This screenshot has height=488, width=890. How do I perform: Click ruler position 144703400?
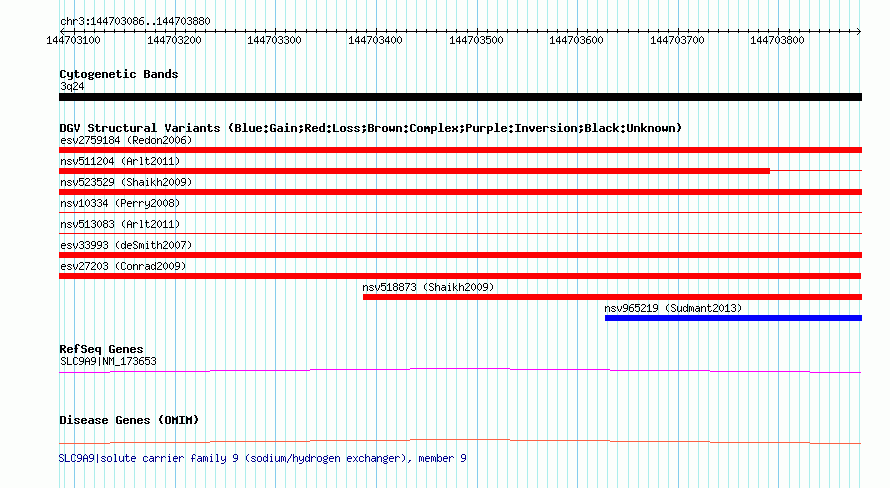[375, 40]
